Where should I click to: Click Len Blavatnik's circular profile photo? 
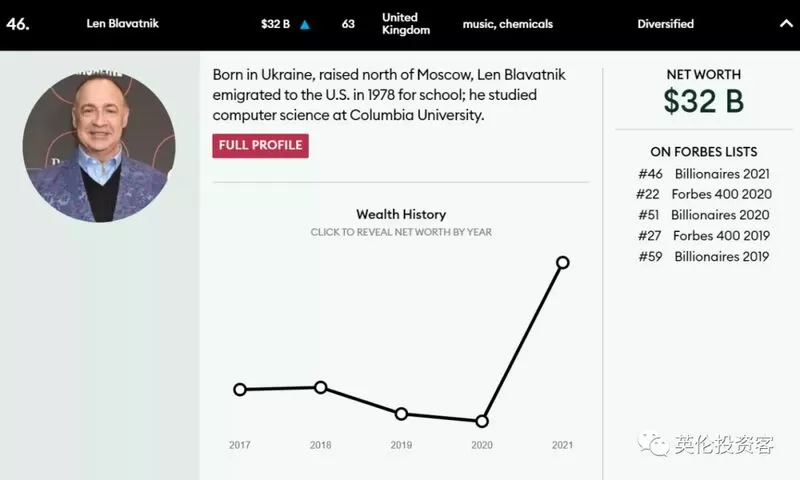point(99,146)
